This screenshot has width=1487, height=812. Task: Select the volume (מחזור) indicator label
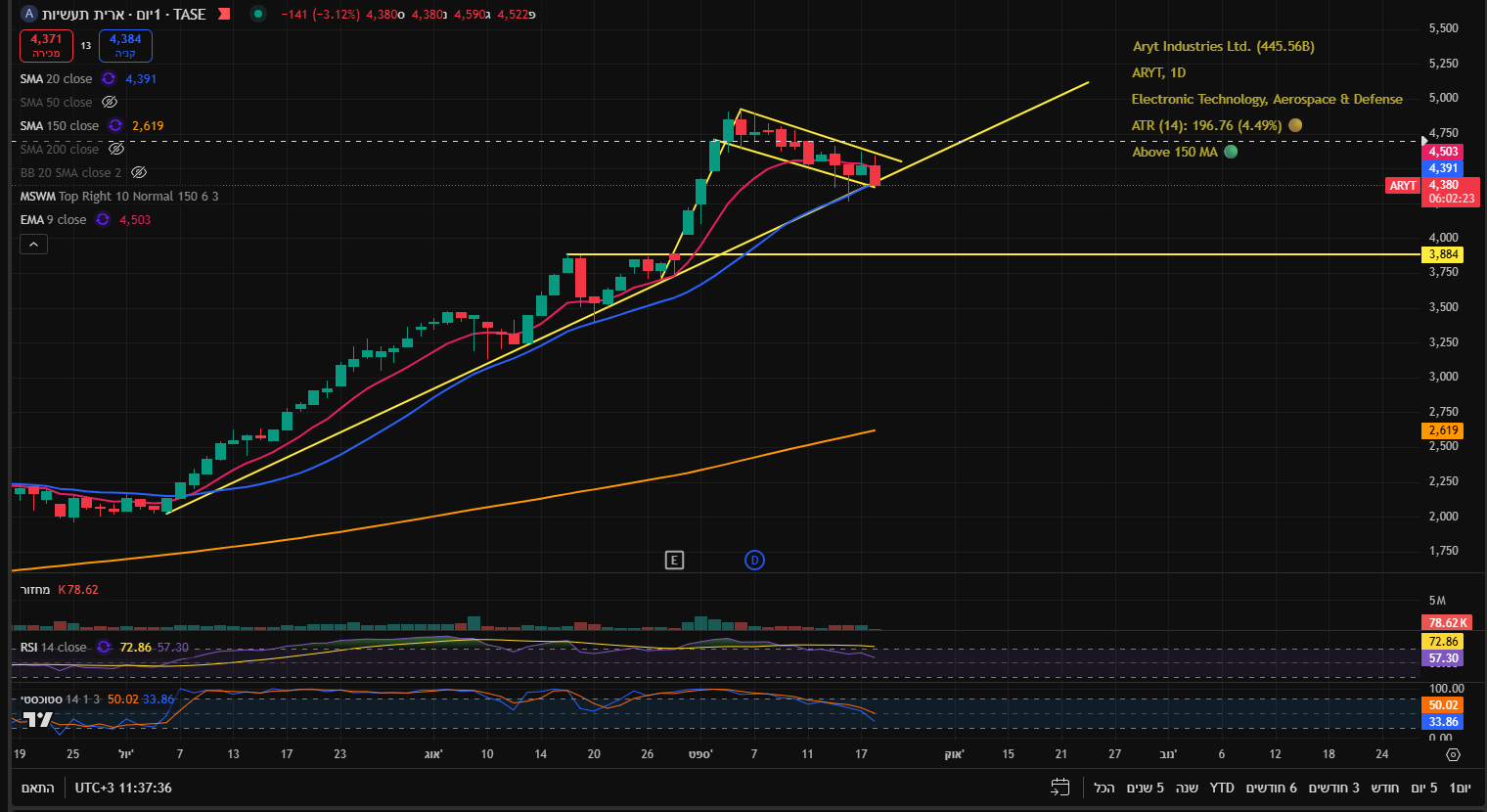click(34, 589)
